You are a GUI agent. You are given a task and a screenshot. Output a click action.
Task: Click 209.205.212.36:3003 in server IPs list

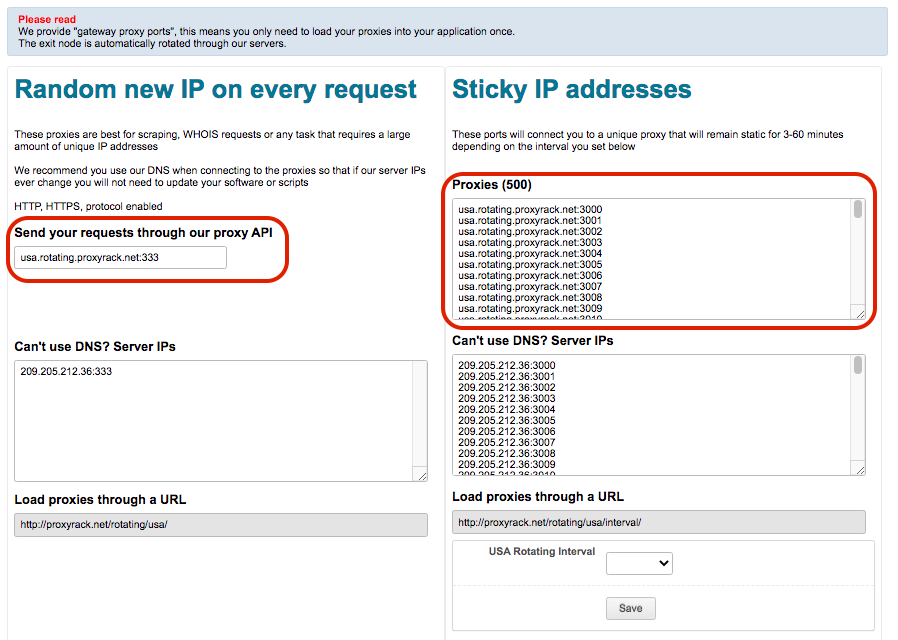(507, 398)
